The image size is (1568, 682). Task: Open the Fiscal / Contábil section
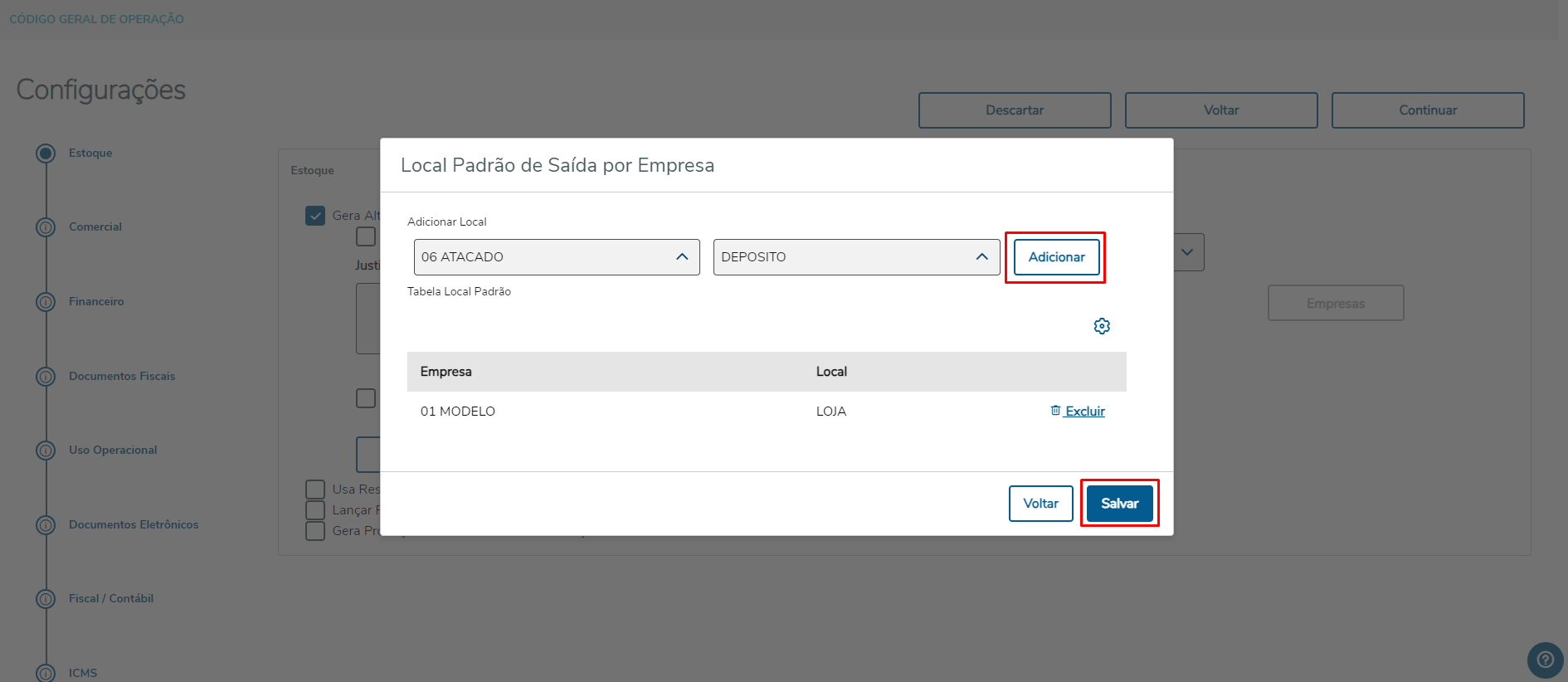[111, 598]
